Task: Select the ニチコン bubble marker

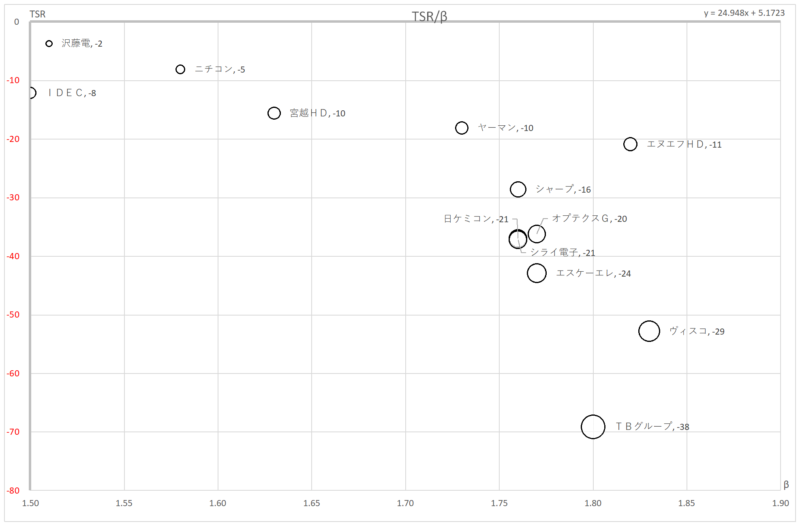Action: coord(180,69)
